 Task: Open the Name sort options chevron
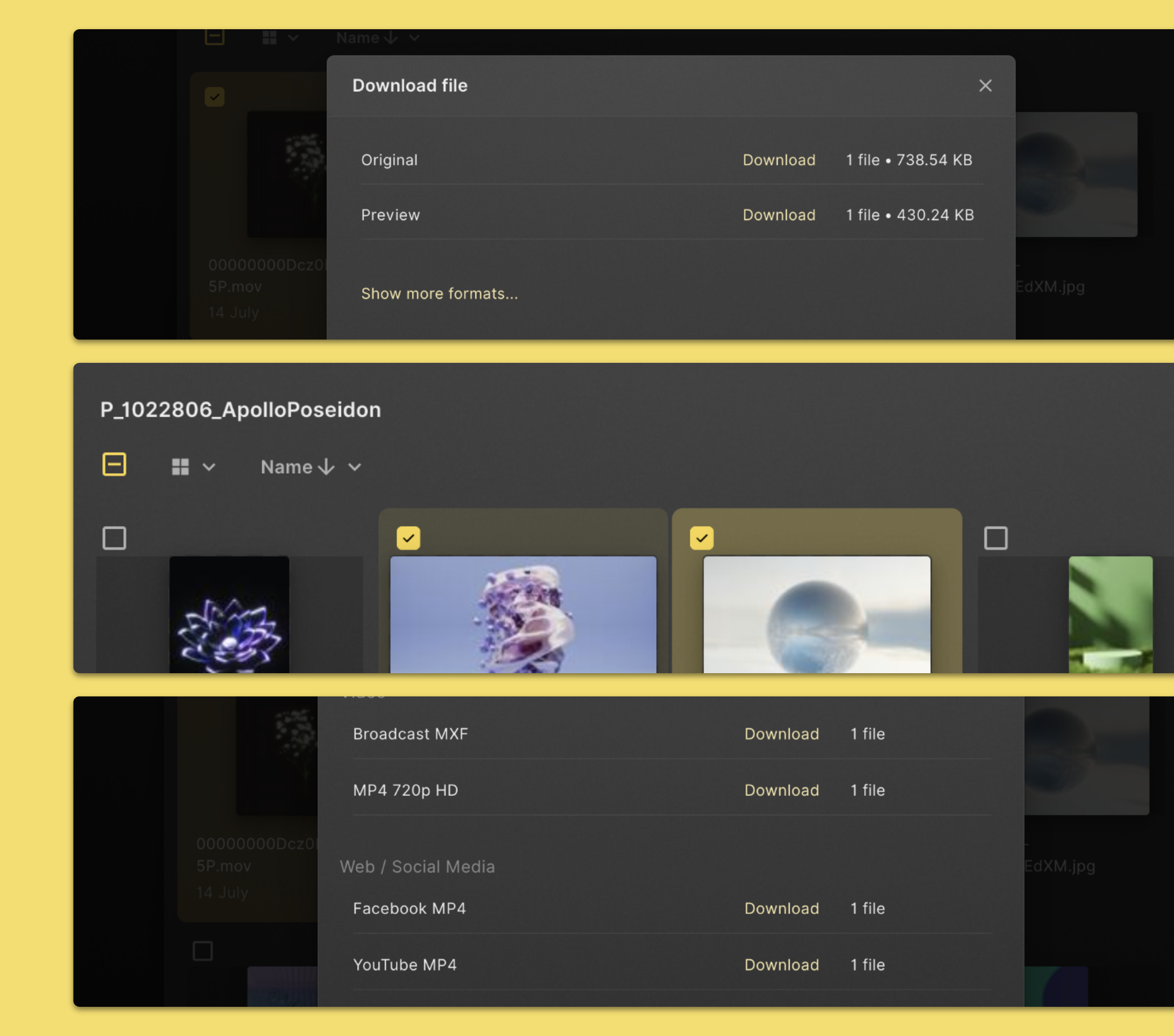click(x=355, y=467)
